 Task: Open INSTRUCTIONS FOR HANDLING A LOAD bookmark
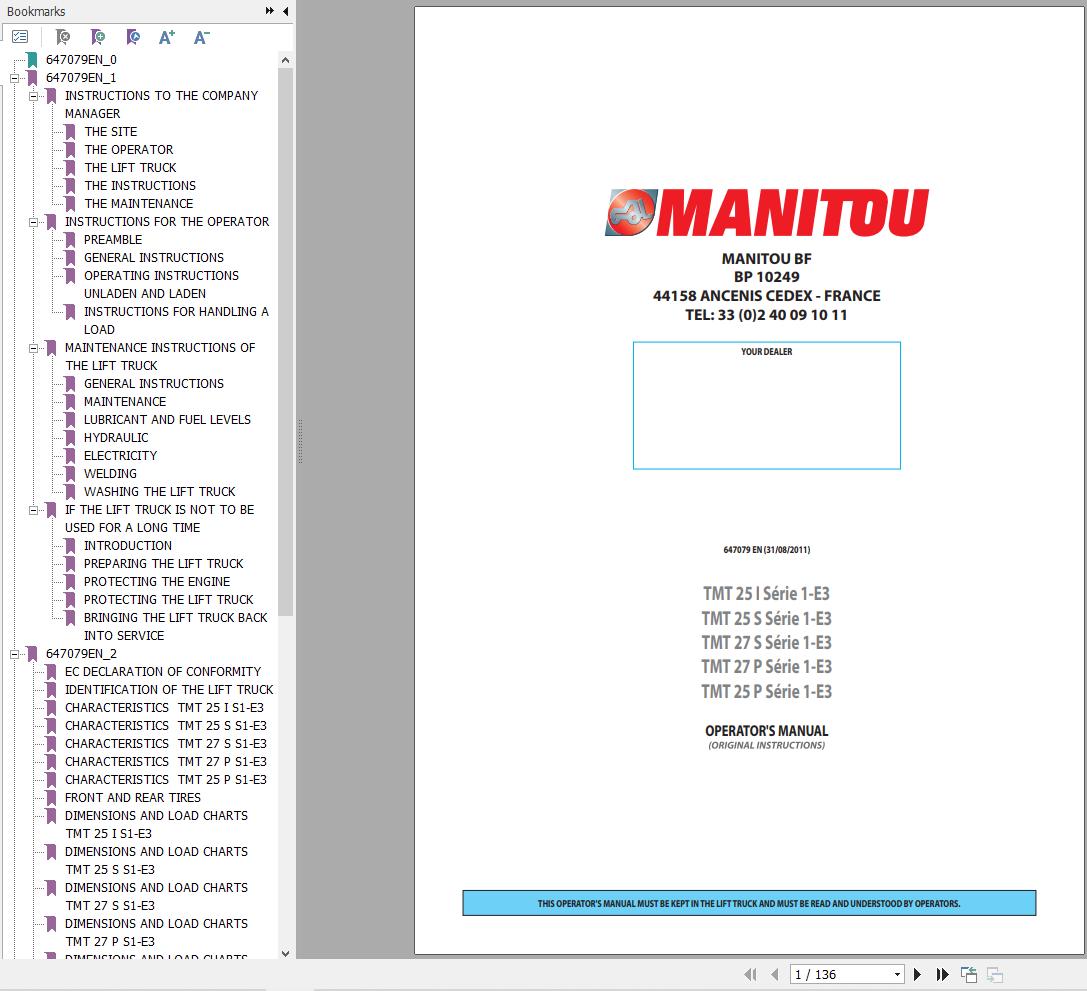pos(176,321)
